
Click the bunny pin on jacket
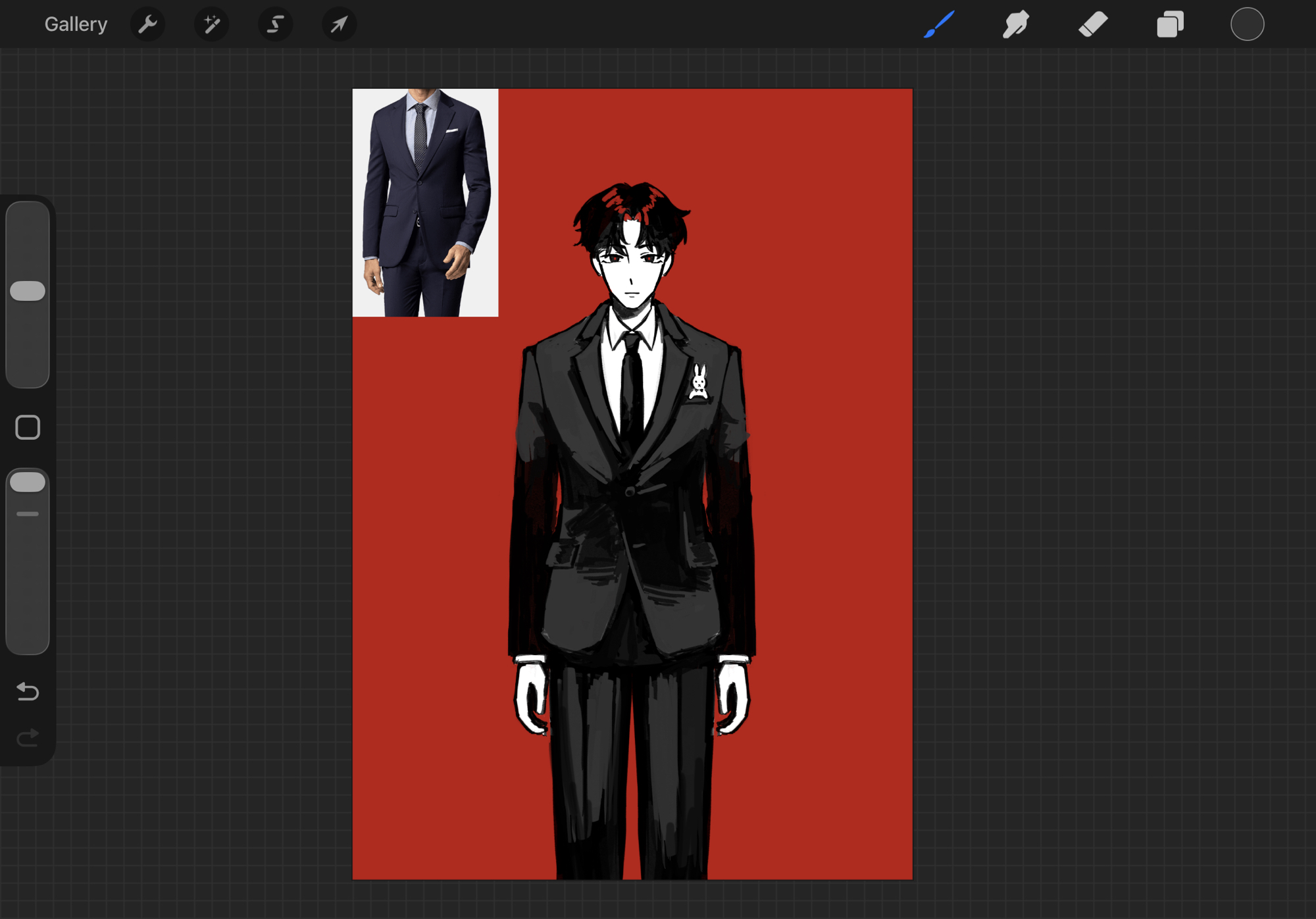tap(699, 383)
